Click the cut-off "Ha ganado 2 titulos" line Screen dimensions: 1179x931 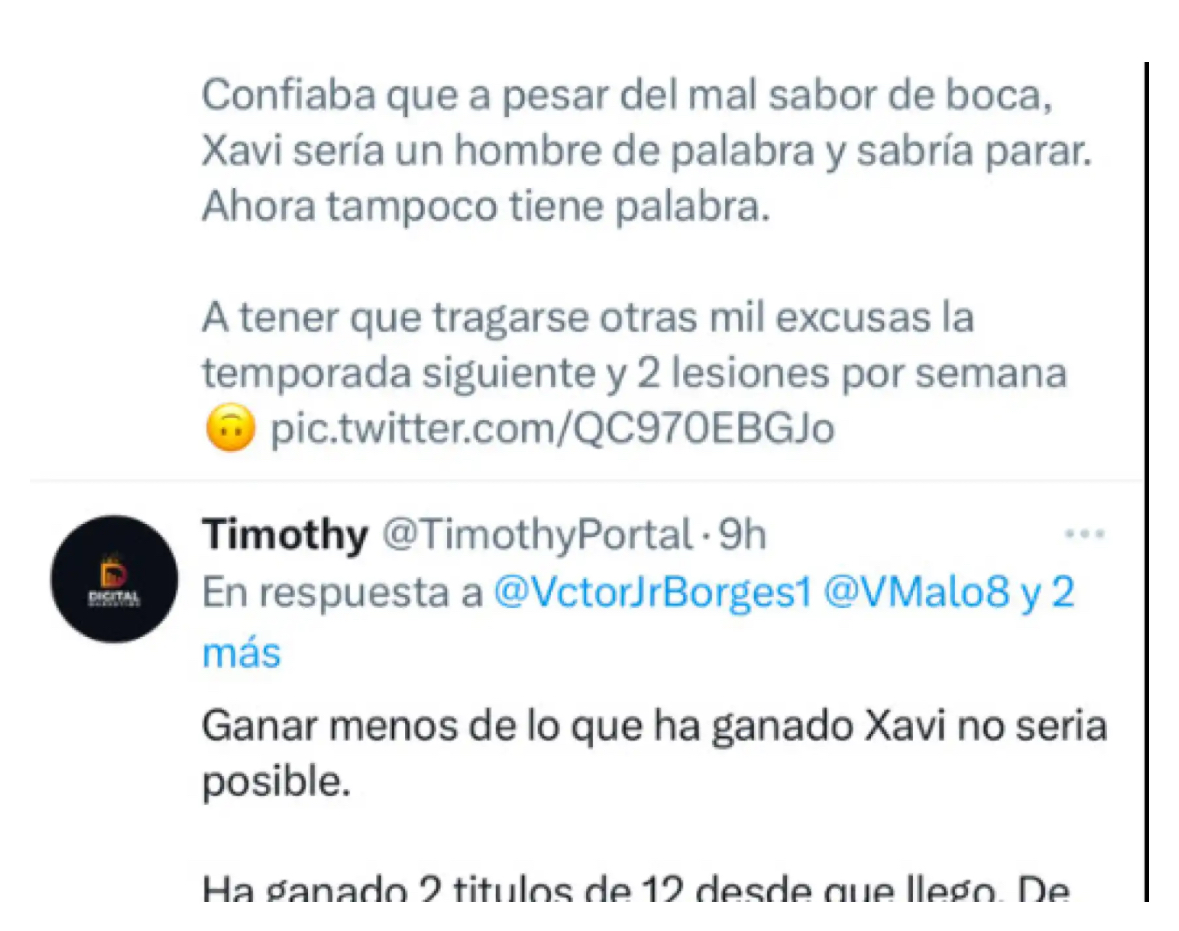coord(636,889)
